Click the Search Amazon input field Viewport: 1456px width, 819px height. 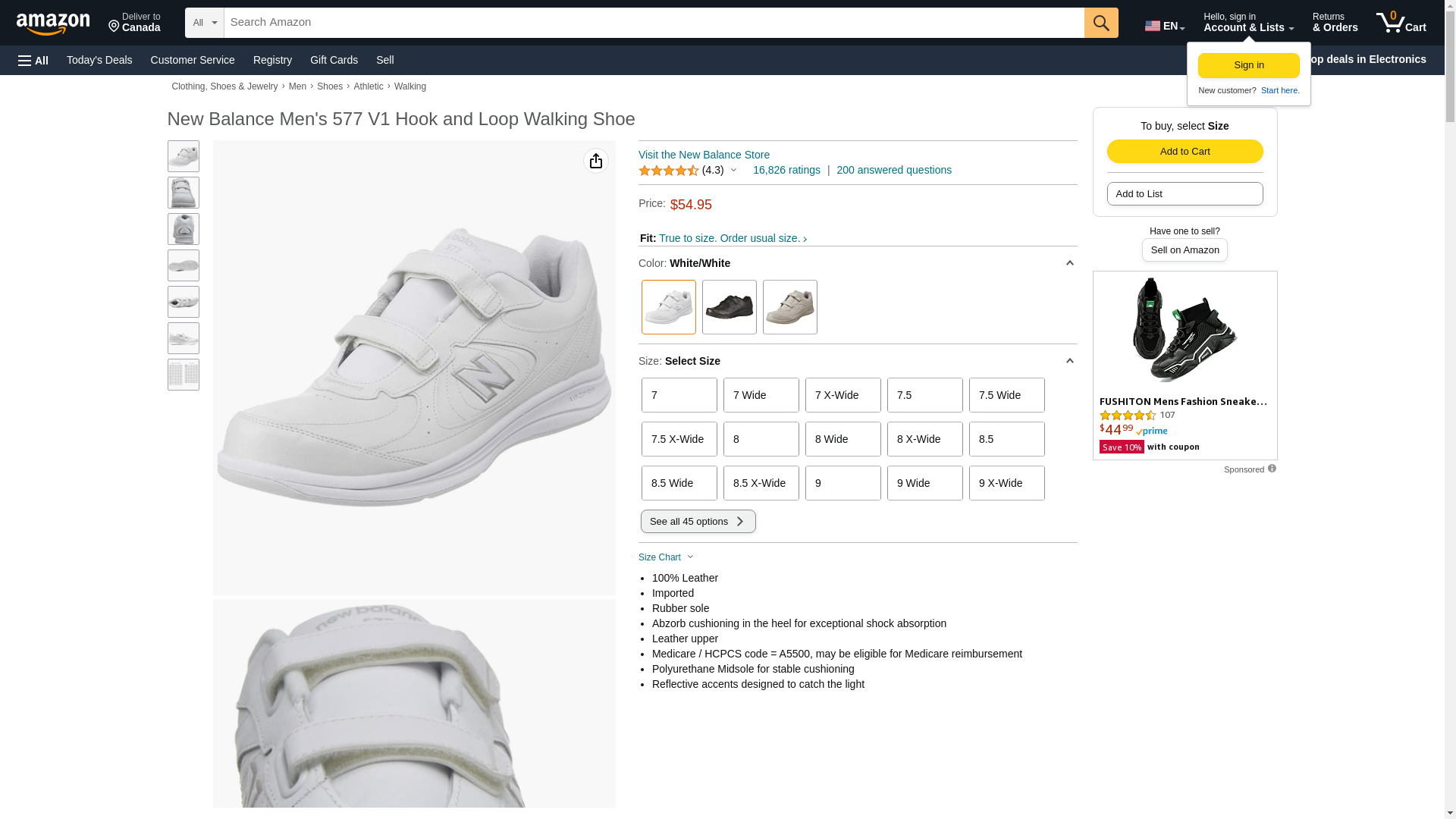point(652,23)
